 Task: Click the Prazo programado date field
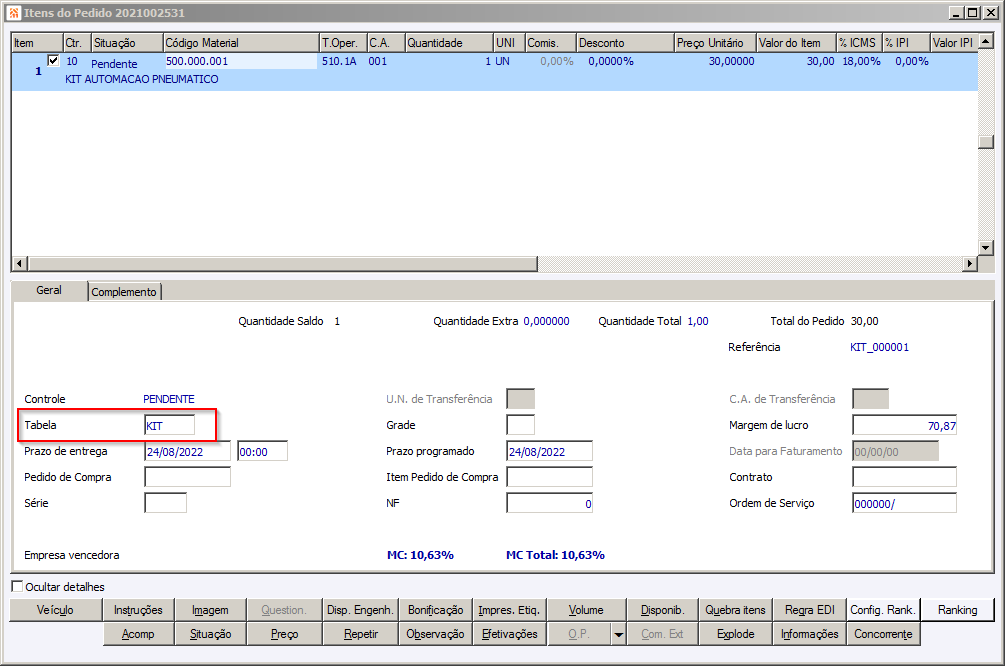pos(549,452)
